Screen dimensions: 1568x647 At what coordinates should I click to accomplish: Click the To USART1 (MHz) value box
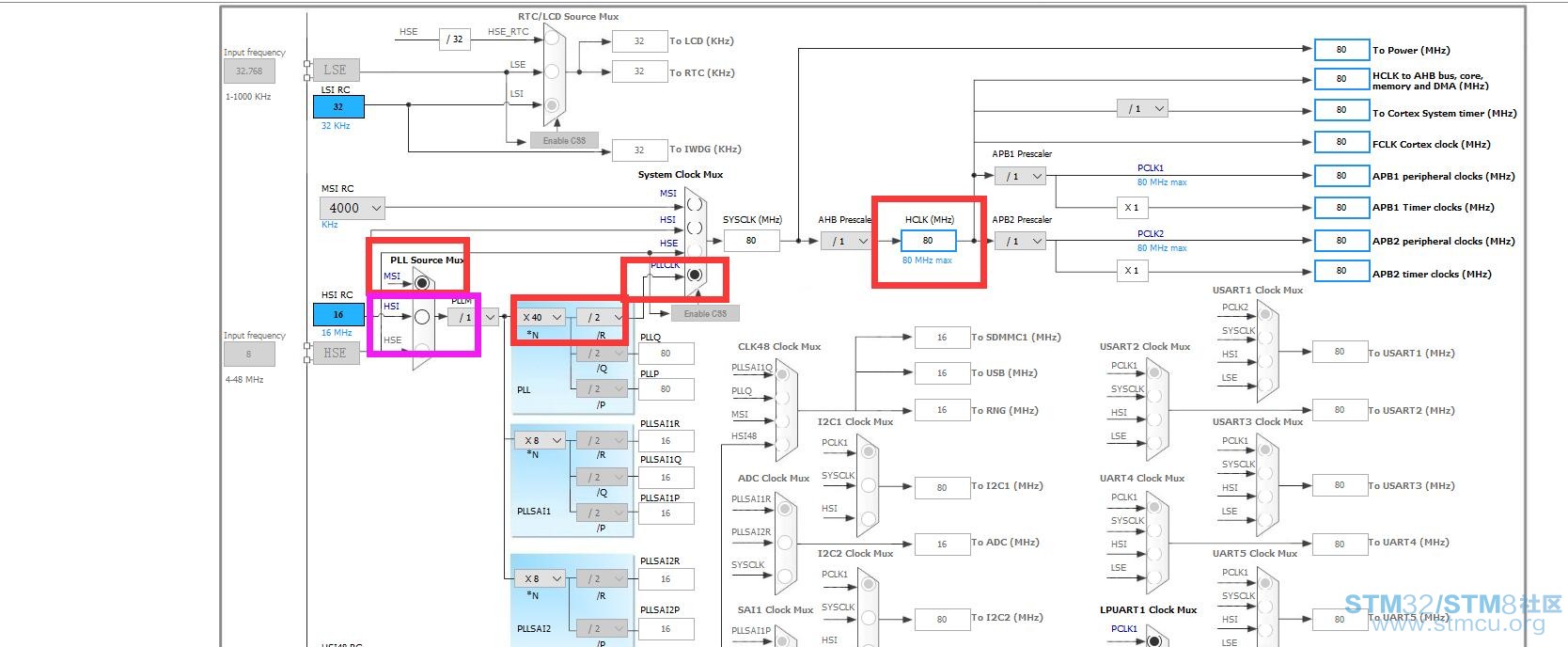tap(1340, 352)
